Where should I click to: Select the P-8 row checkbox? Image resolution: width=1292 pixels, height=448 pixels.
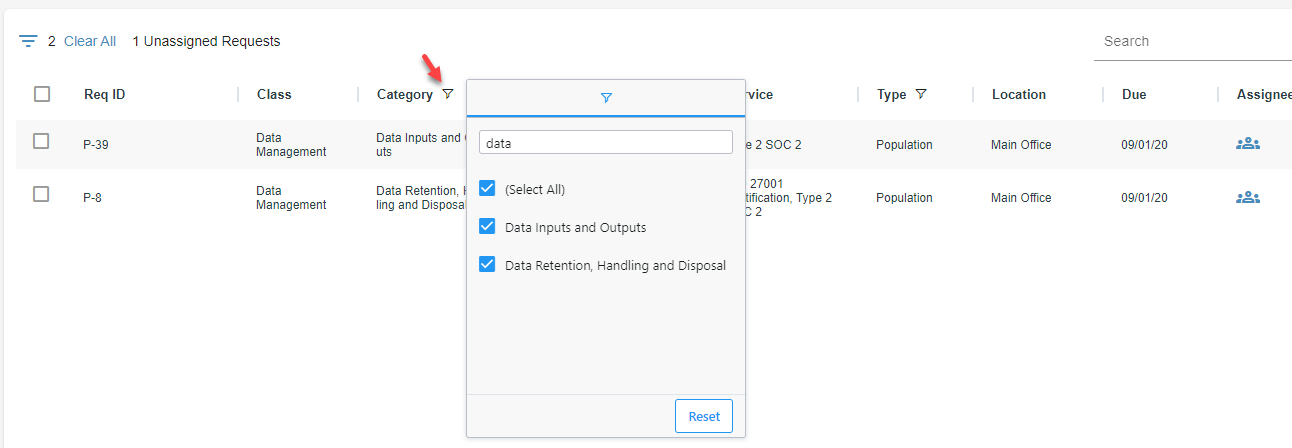click(41, 194)
